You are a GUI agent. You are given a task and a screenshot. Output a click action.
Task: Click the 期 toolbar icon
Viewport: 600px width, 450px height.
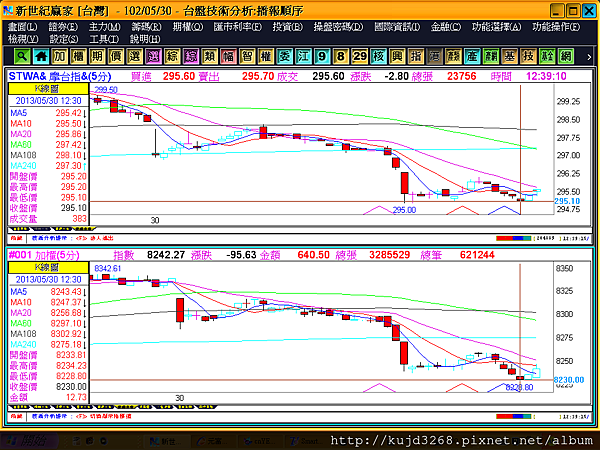(97, 57)
